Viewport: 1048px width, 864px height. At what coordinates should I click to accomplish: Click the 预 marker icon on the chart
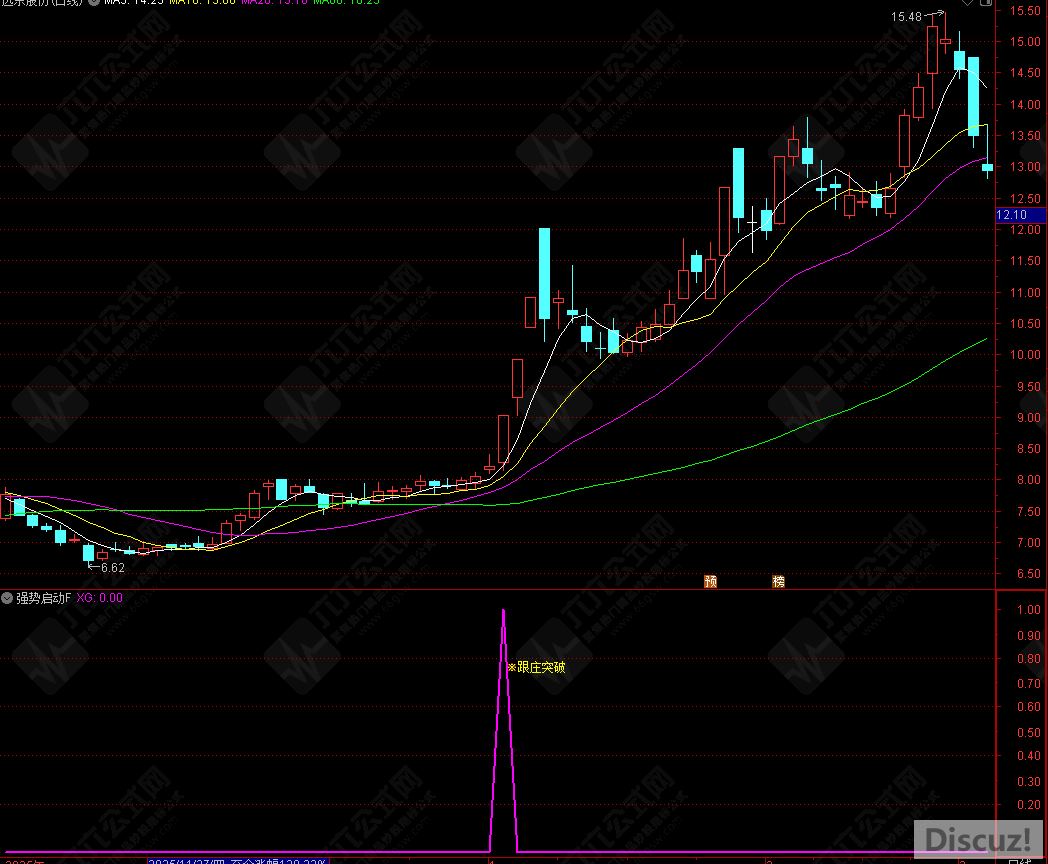click(711, 581)
